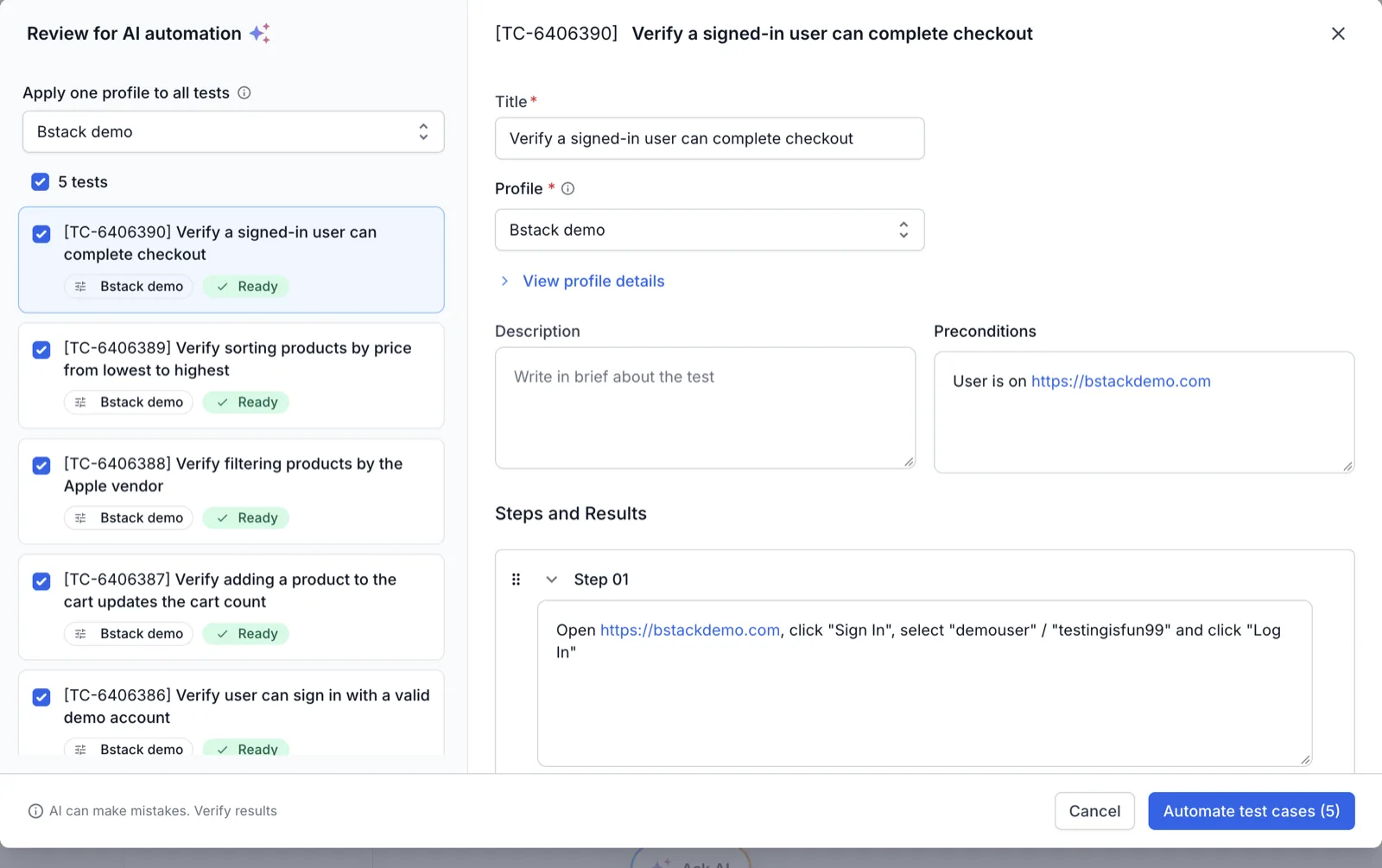Viewport: 1382px width, 868px height.
Task: Click Bstack demo tag on TC-6406390 card
Action: pos(129,287)
